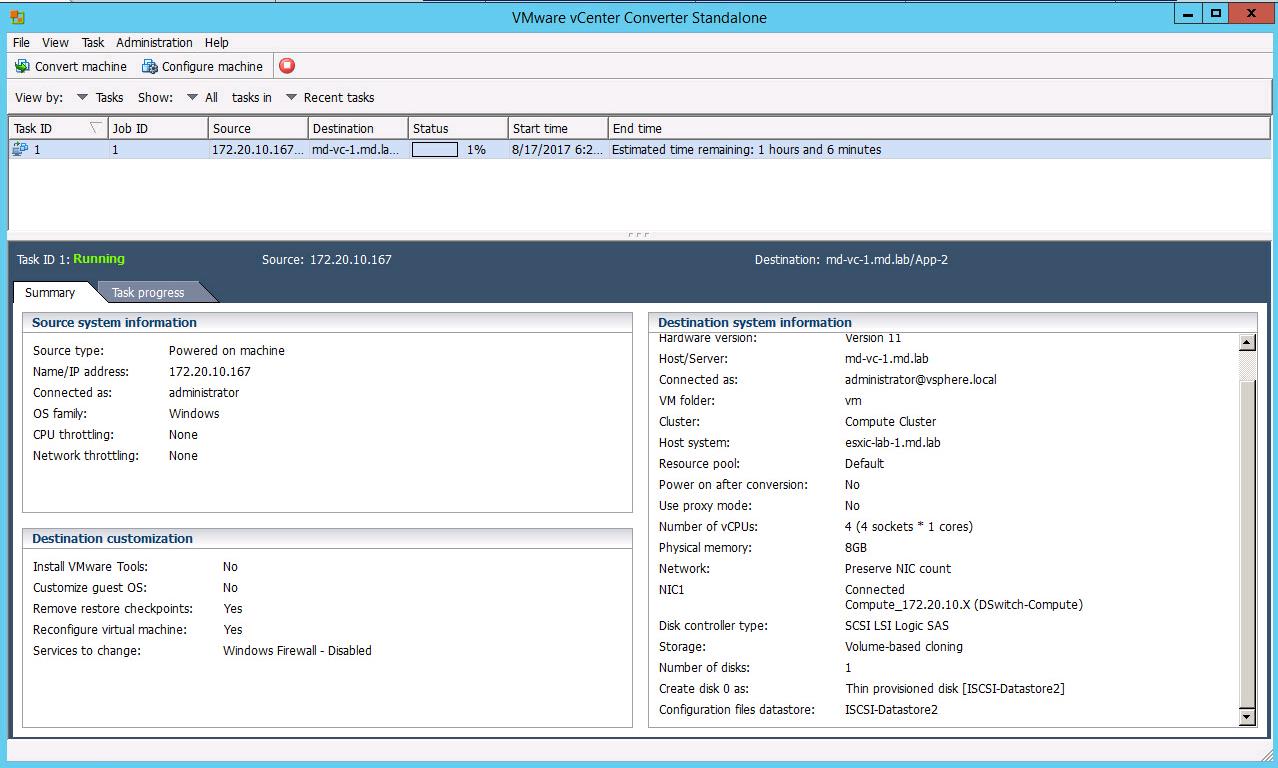1278x768 pixels.
Task: Expand the View by Tasks dropdown
Action: coord(100,97)
